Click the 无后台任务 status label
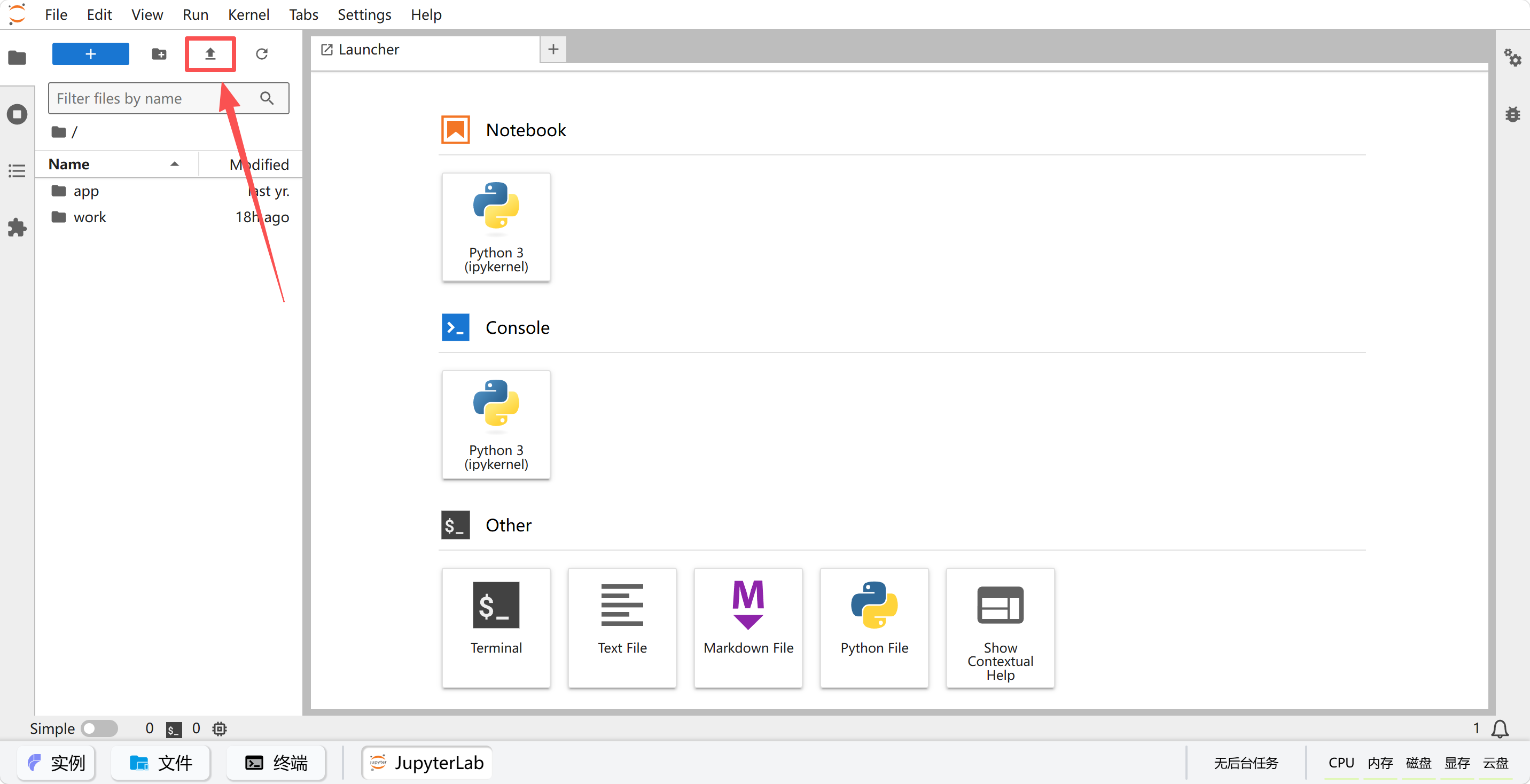 (x=1245, y=763)
